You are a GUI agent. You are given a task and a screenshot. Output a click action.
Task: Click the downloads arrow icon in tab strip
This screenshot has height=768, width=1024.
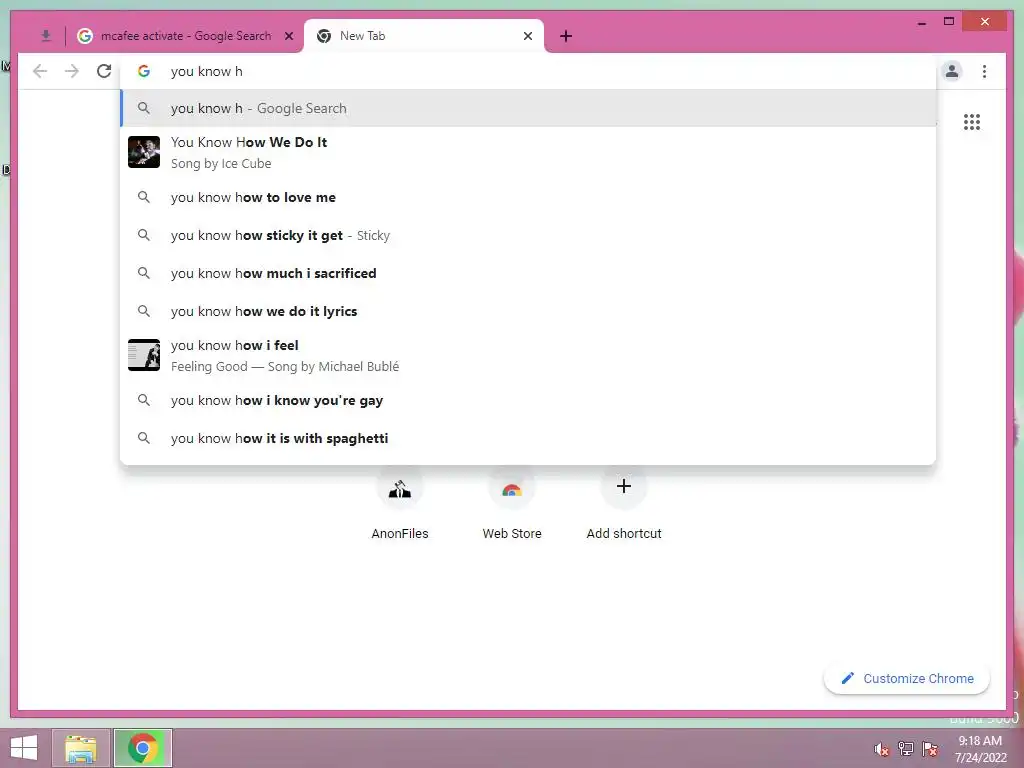coord(46,36)
